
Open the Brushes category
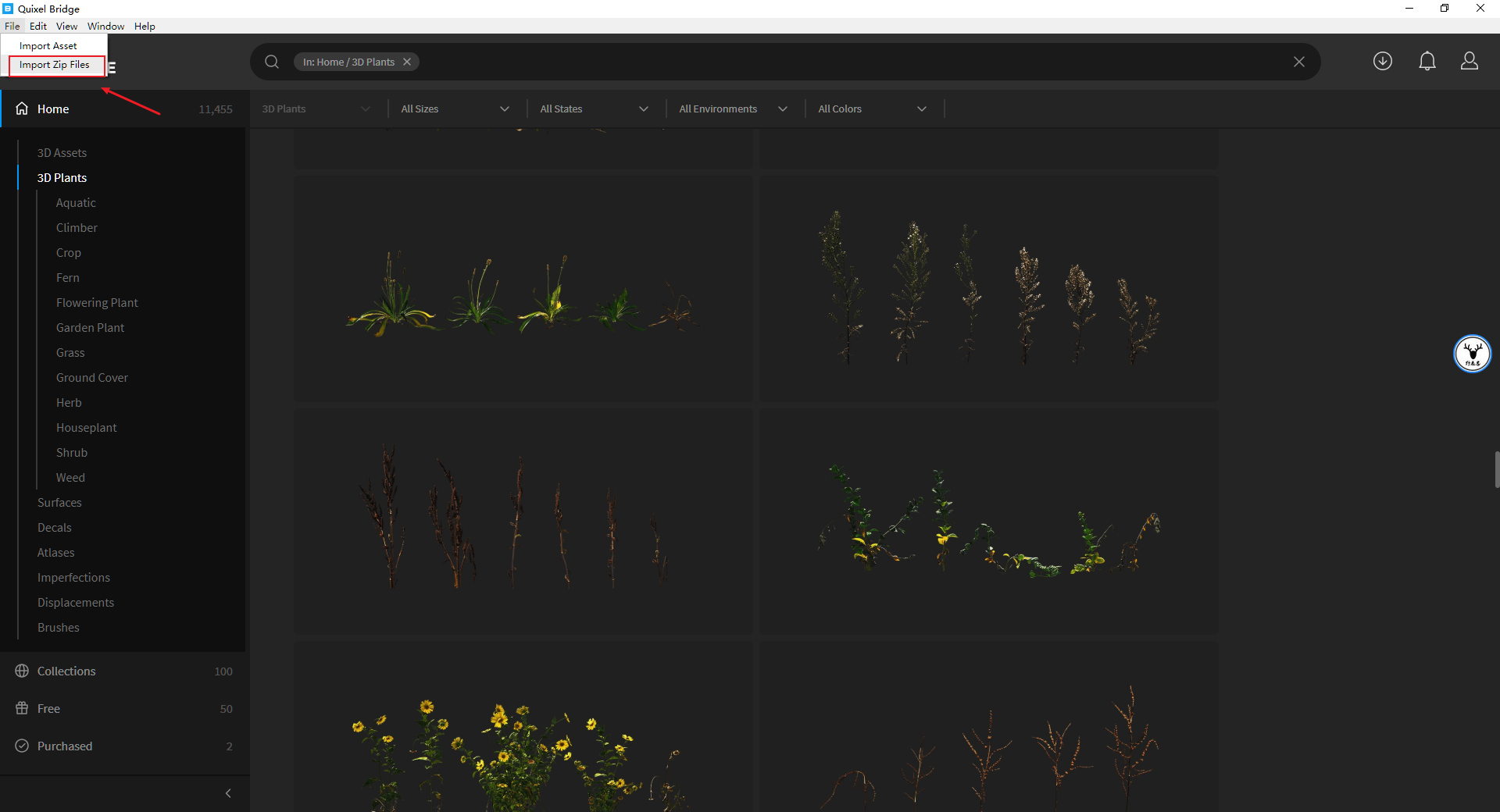coord(59,628)
